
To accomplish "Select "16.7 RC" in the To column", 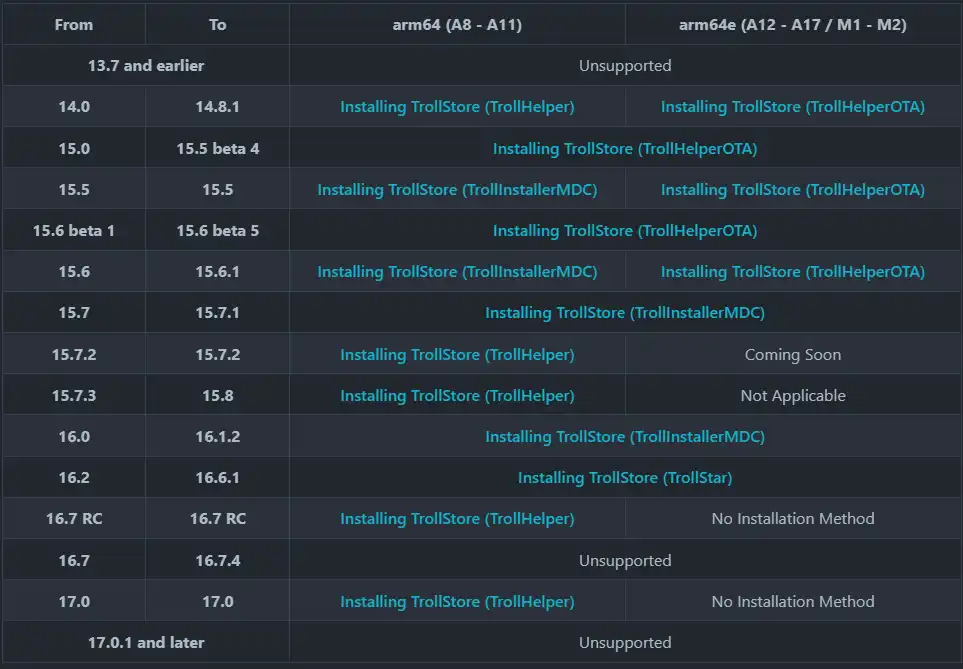I will [x=217, y=518].
